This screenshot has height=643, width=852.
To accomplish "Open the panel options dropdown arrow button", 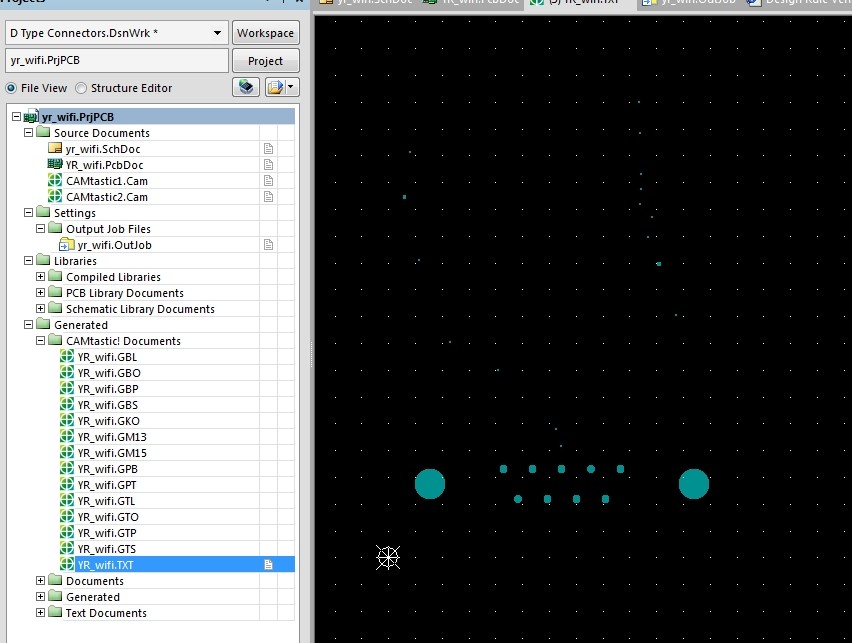I will [290, 87].
